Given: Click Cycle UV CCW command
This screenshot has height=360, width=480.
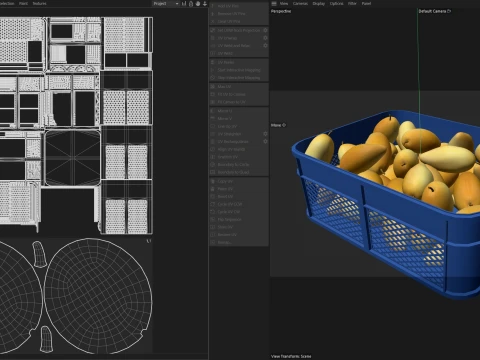Looking at the screenshot, I should [239, 204].
